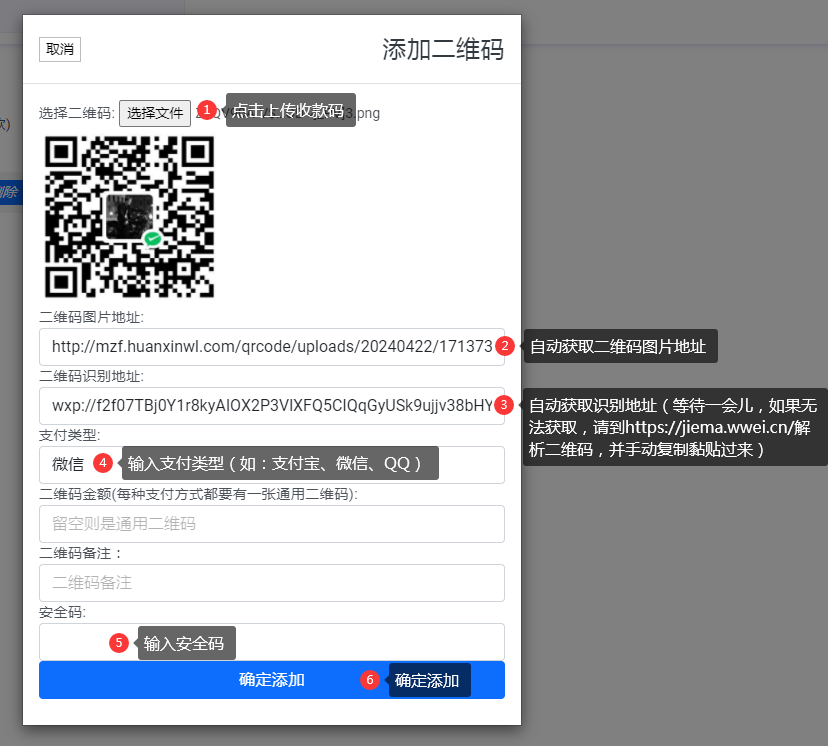The height and width of the screenshot is (746, 828).
Task: Click the 支付类型 field containing 微信
Action: (x=271, y=465)
